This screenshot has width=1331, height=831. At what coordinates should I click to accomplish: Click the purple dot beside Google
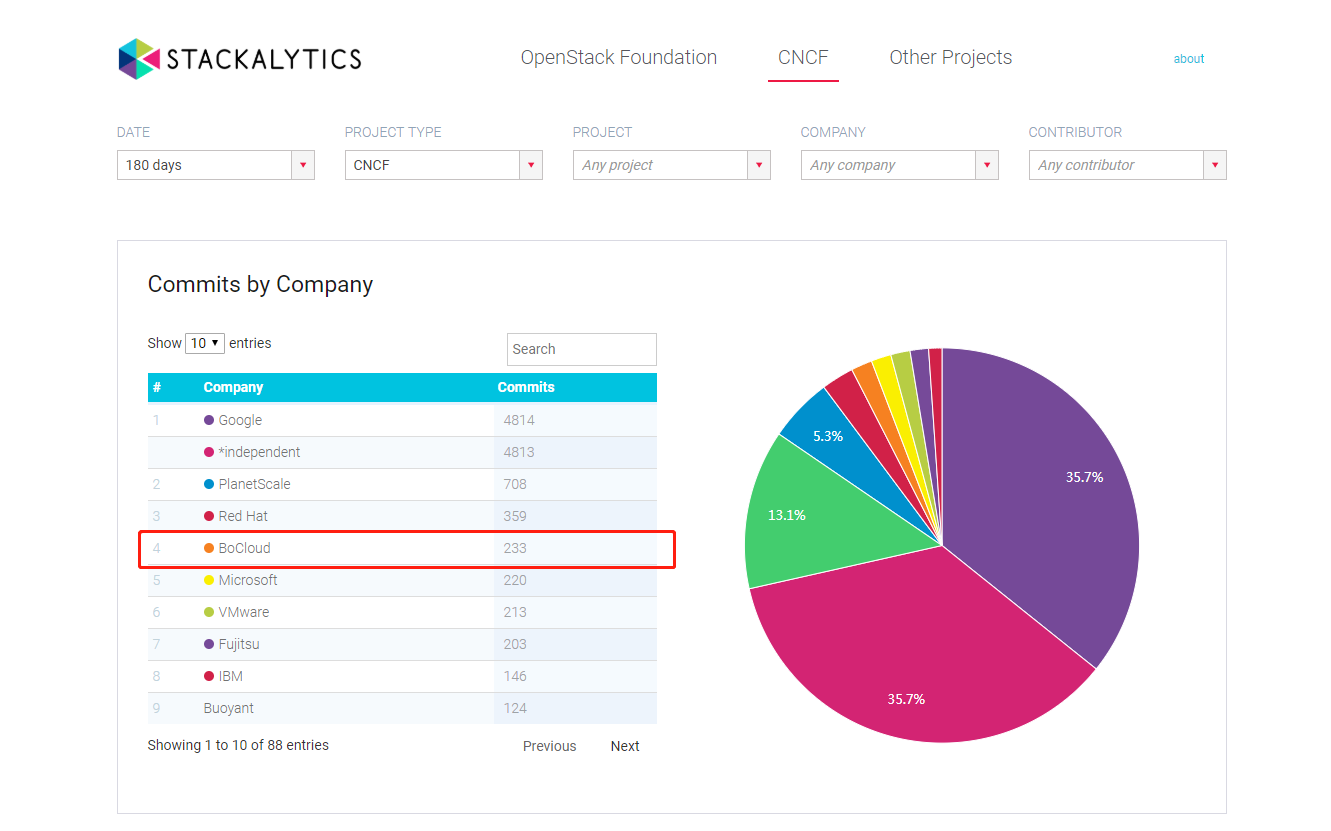209,420
